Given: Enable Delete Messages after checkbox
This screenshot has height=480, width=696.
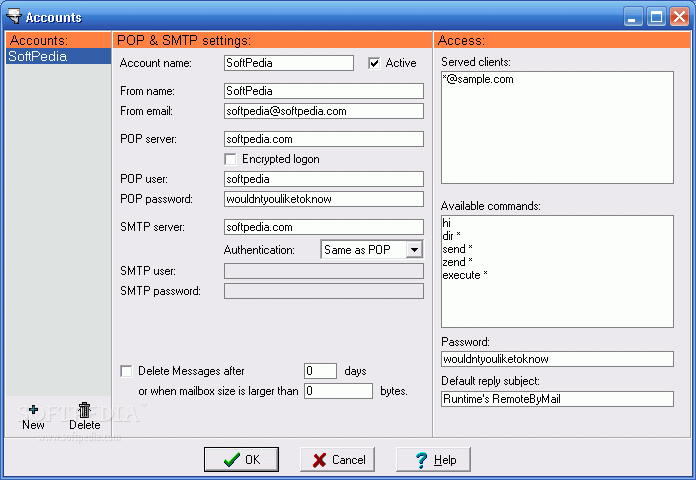Looking at the screenshot, I should (x=126, y=371).
